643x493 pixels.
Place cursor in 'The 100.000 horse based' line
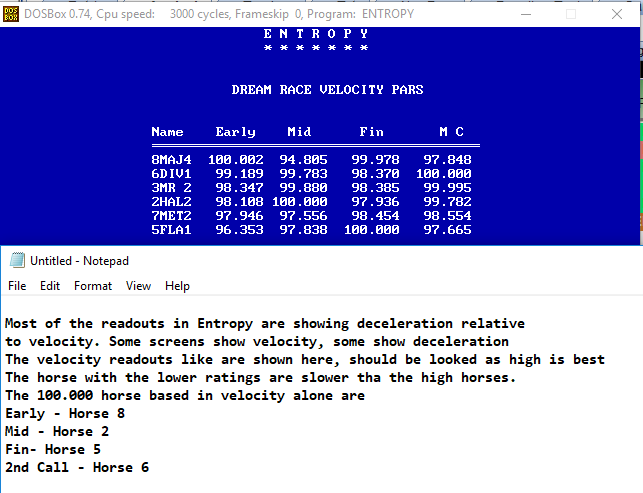(x=185, y=395)
